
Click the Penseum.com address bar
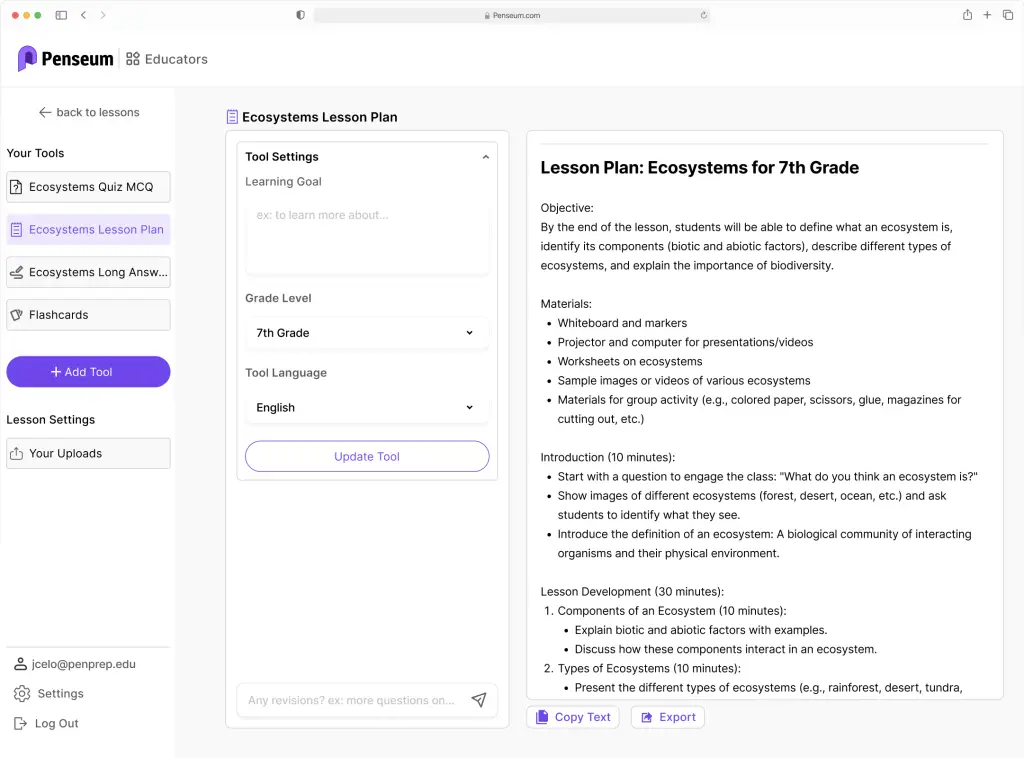[x=512, y=15]
